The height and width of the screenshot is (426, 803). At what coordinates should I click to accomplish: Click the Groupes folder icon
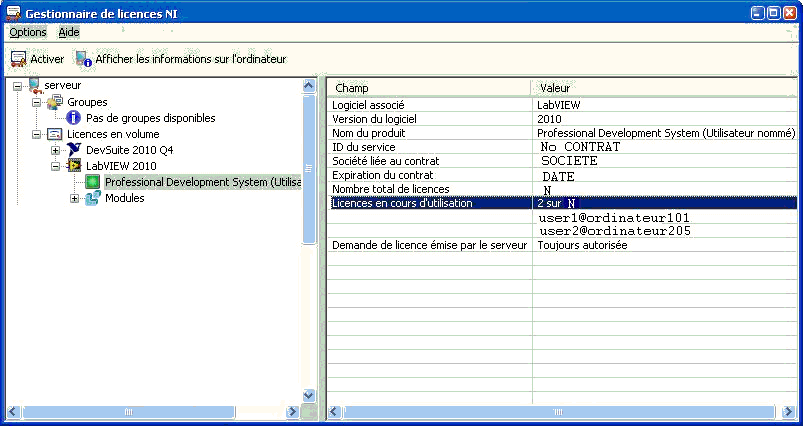point(55,102)
